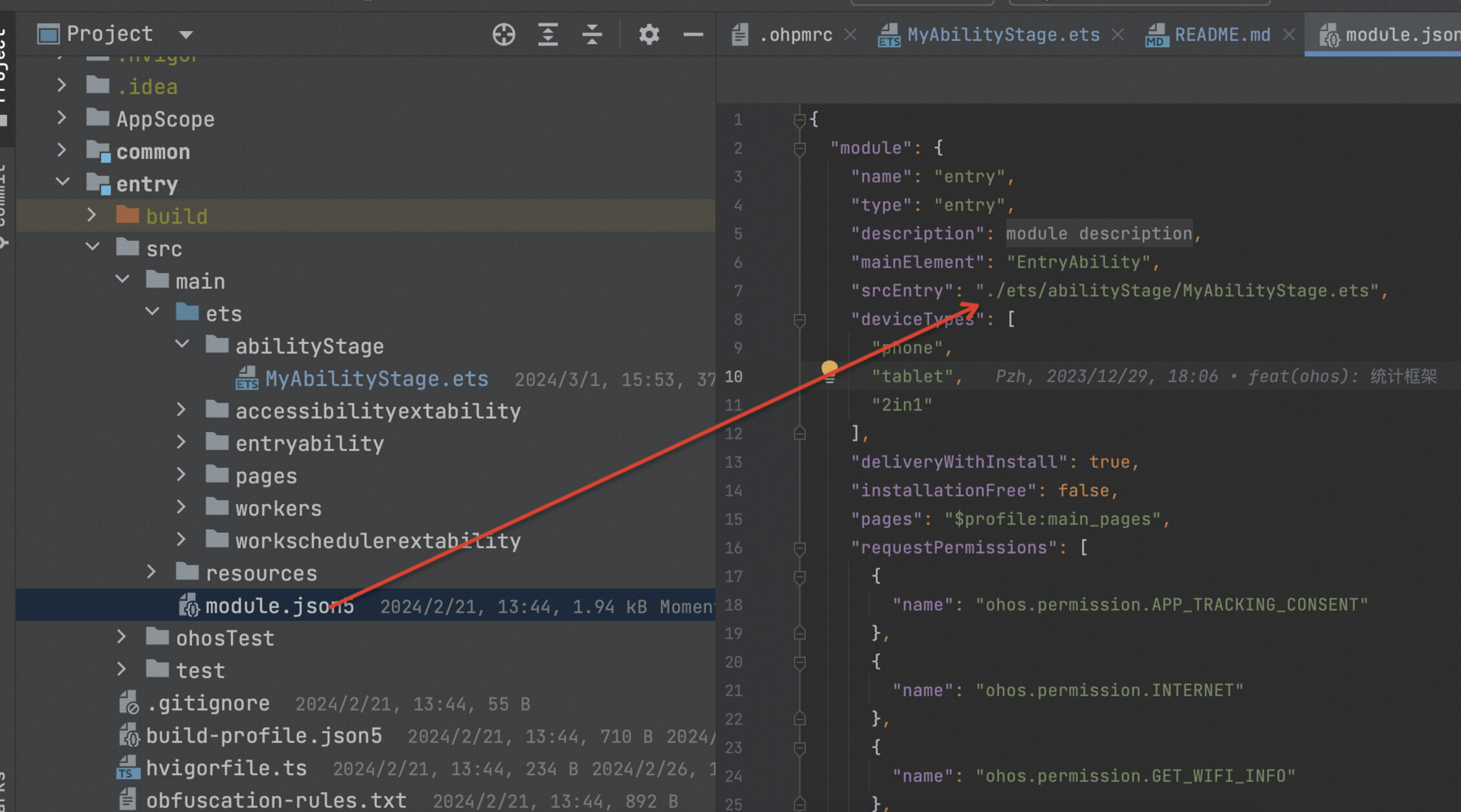The image size is (1461, 812).
Task: Expand the pages folder
Action: click(181, 474)
